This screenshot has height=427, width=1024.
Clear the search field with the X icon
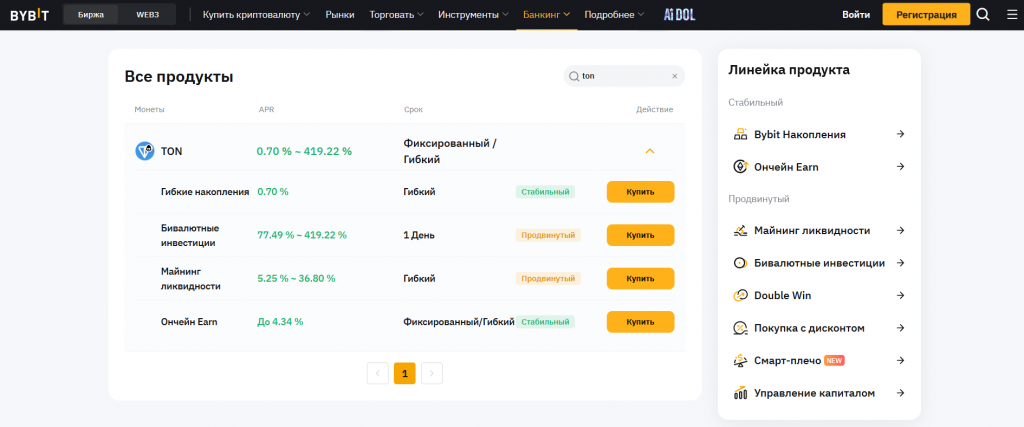tap(674, 76)
